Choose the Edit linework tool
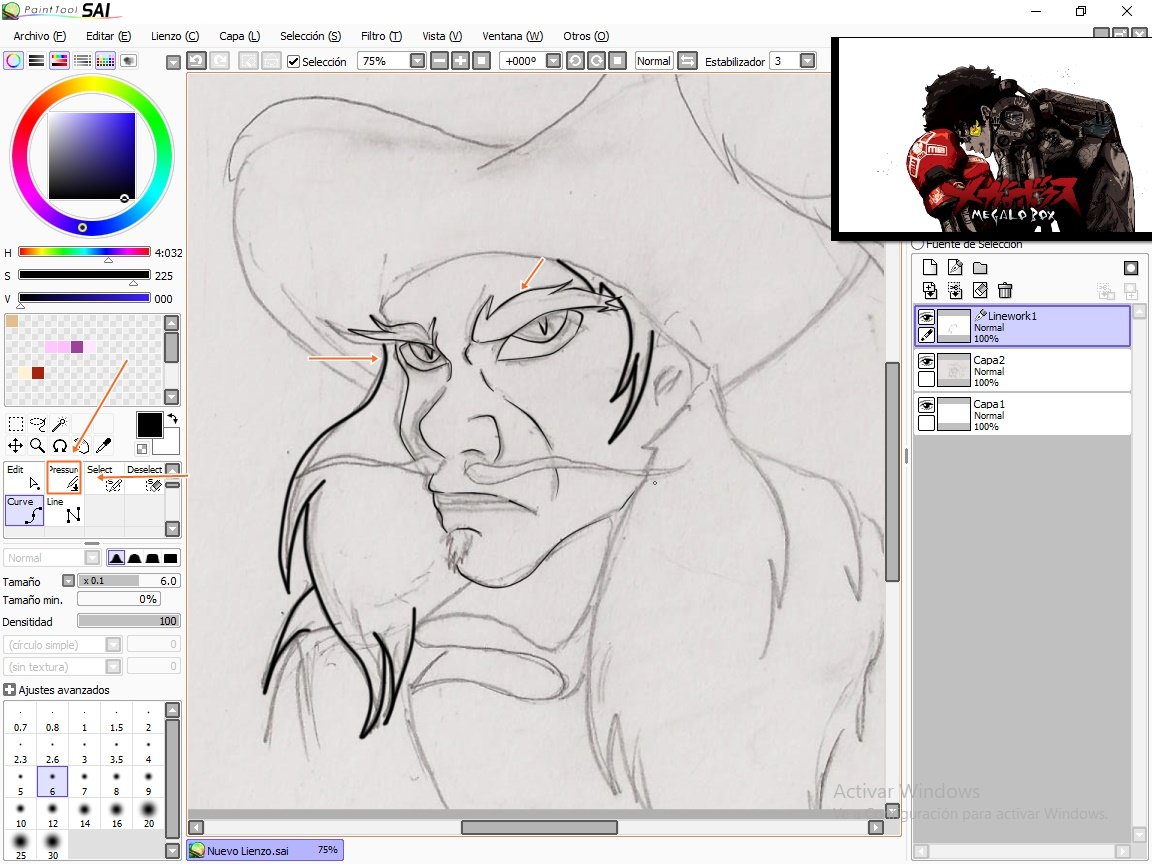This screenshot has width=1152, height=864. (x=24, y=478)
